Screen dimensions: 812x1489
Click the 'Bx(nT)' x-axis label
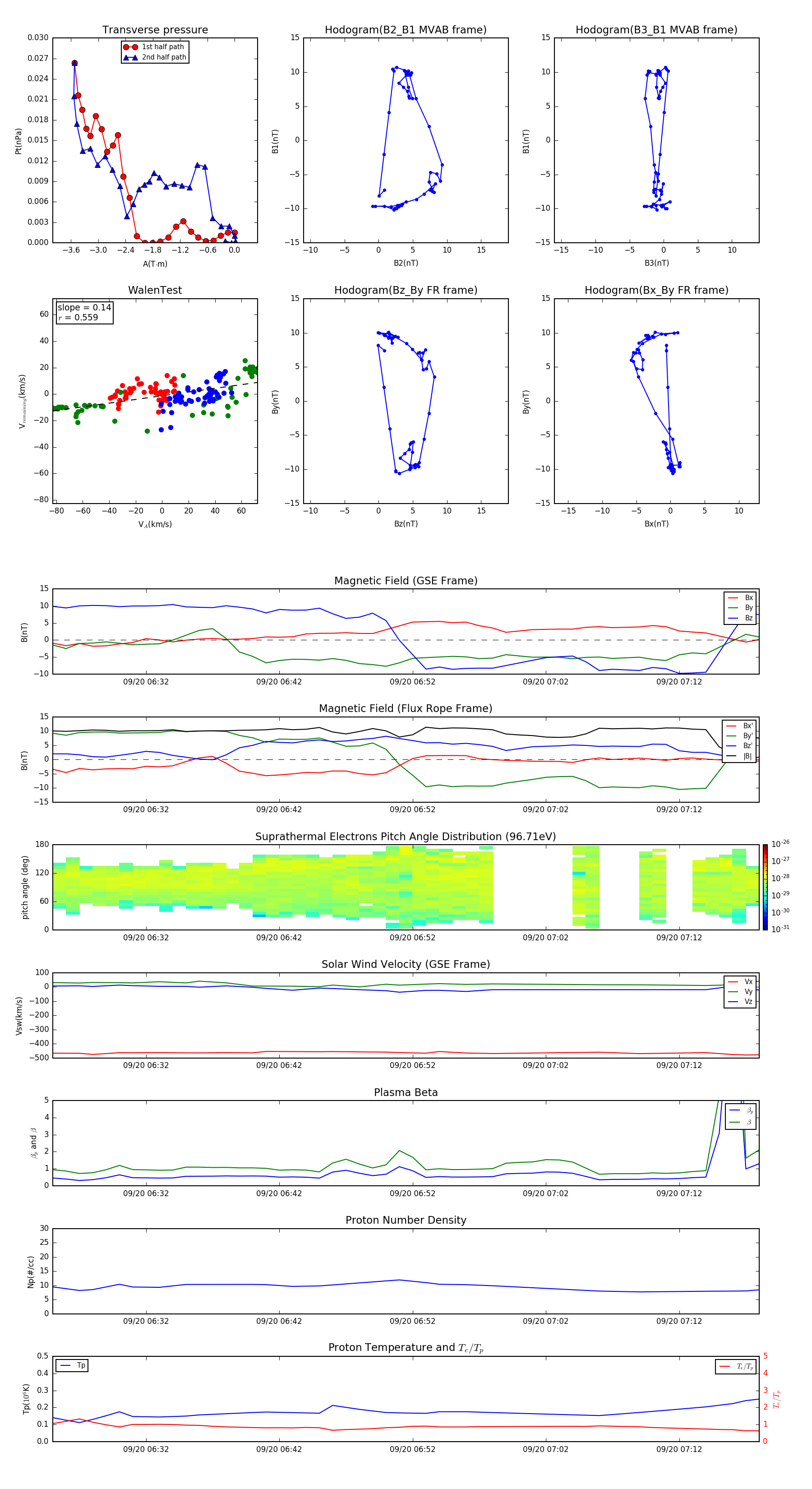656,524
